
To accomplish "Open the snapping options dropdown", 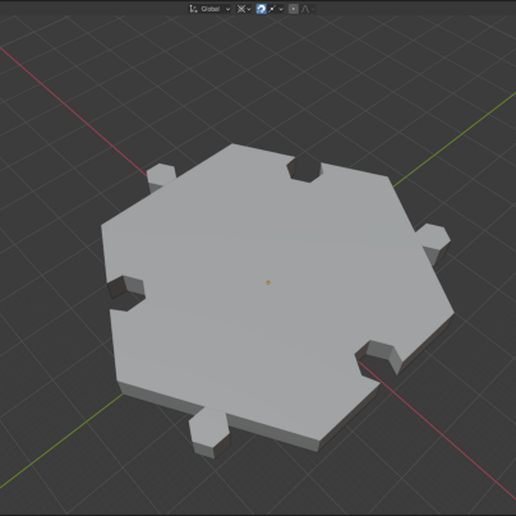I will click(276, 9).
